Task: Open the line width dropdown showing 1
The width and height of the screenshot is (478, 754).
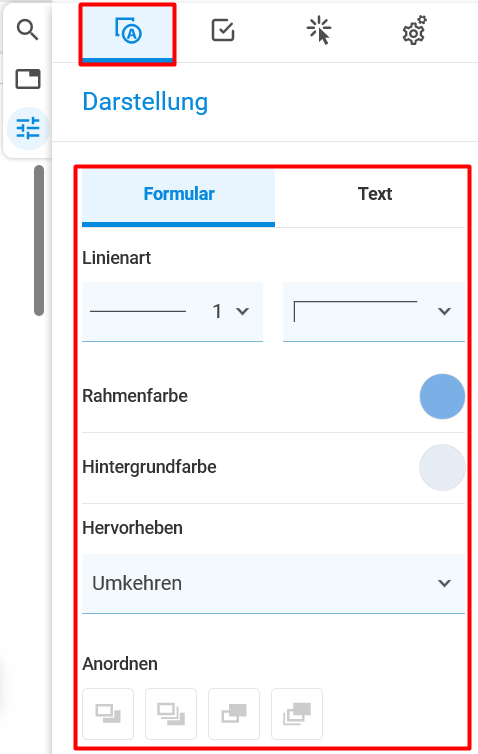Action: (172, 312)
